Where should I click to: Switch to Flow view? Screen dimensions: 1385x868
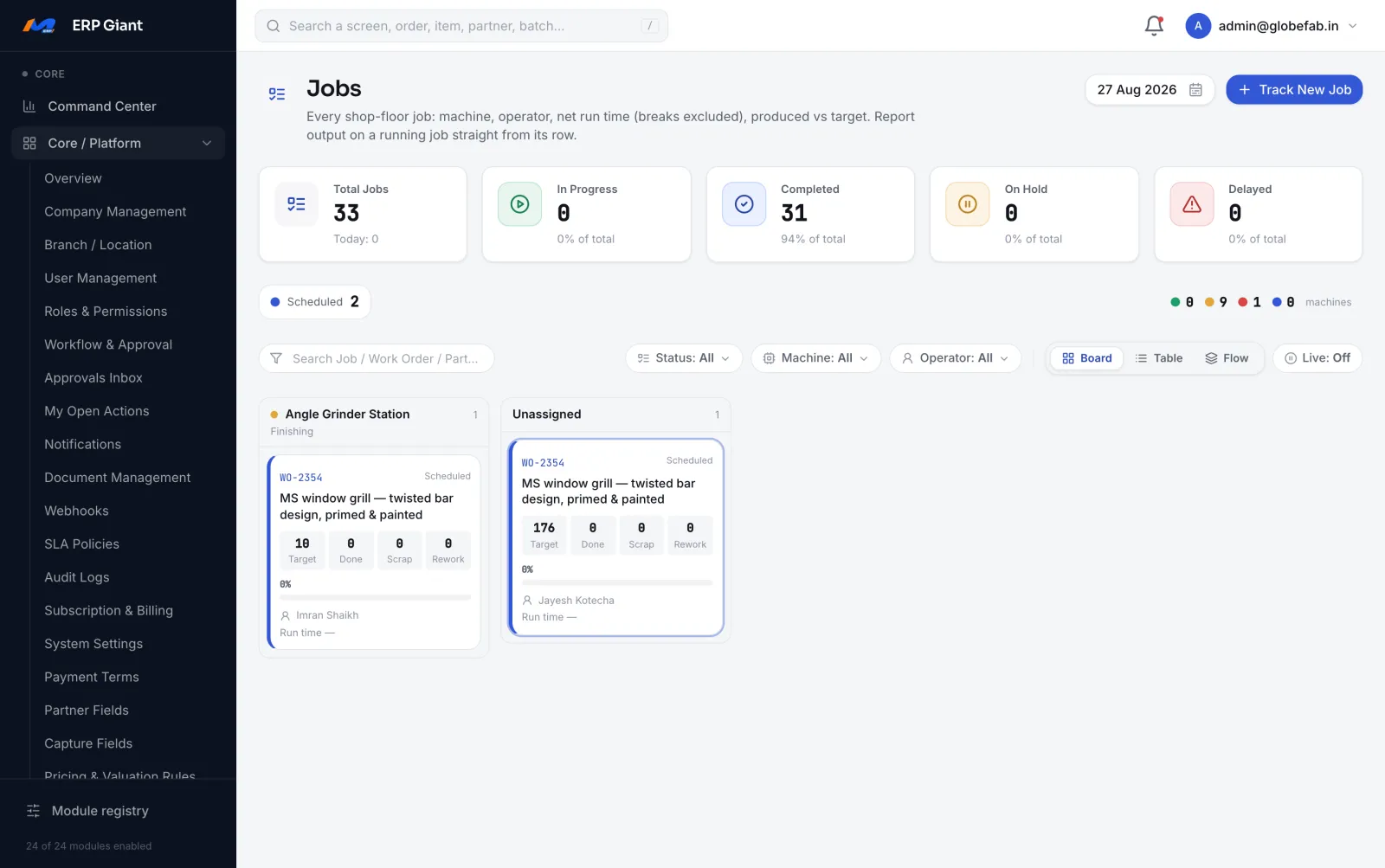tap(1227, 358)
